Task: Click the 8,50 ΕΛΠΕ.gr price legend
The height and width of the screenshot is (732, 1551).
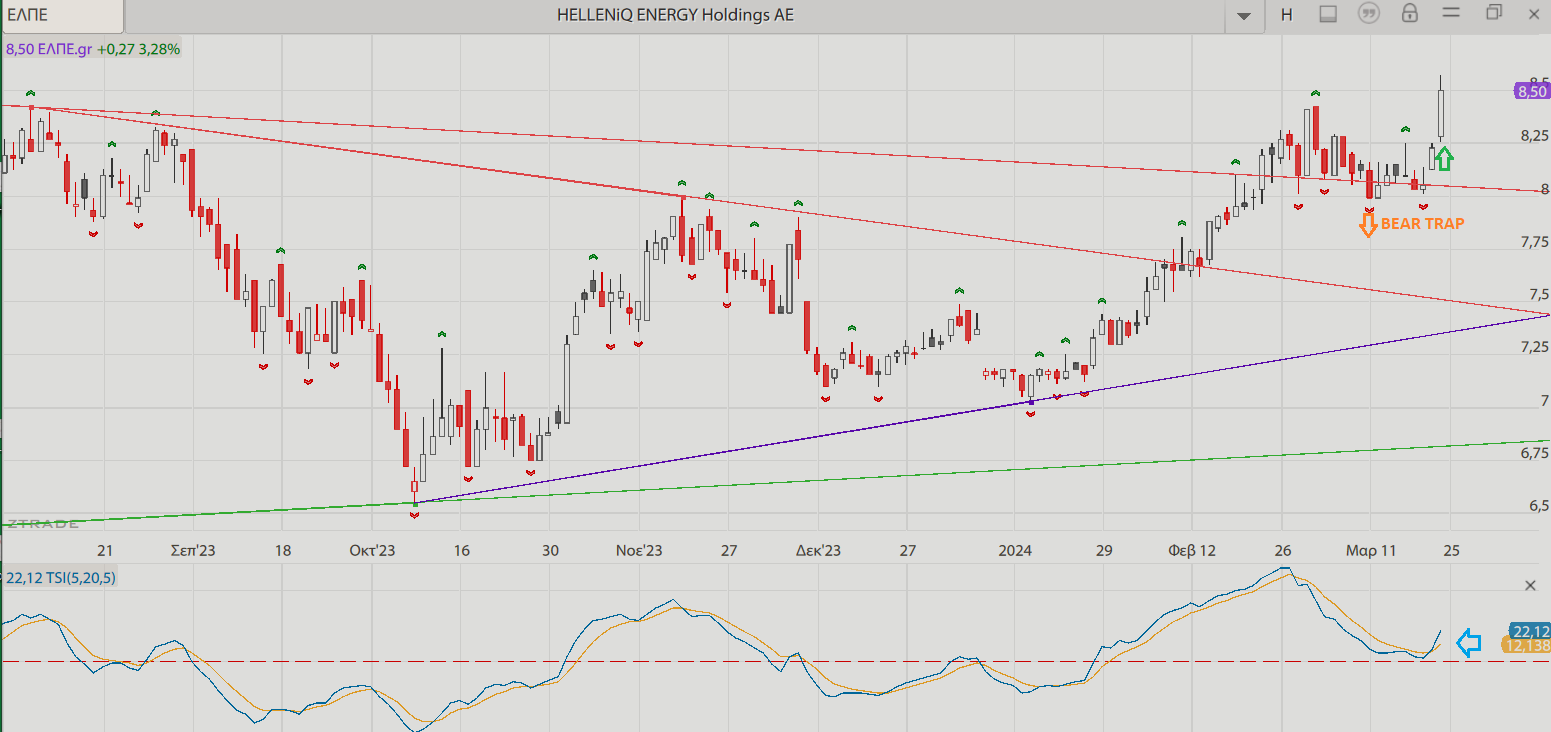Action: coord(93,48)
